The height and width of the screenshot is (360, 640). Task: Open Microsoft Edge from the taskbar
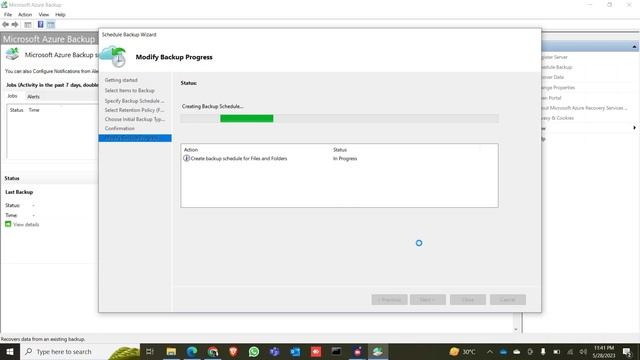pos(192,351)
